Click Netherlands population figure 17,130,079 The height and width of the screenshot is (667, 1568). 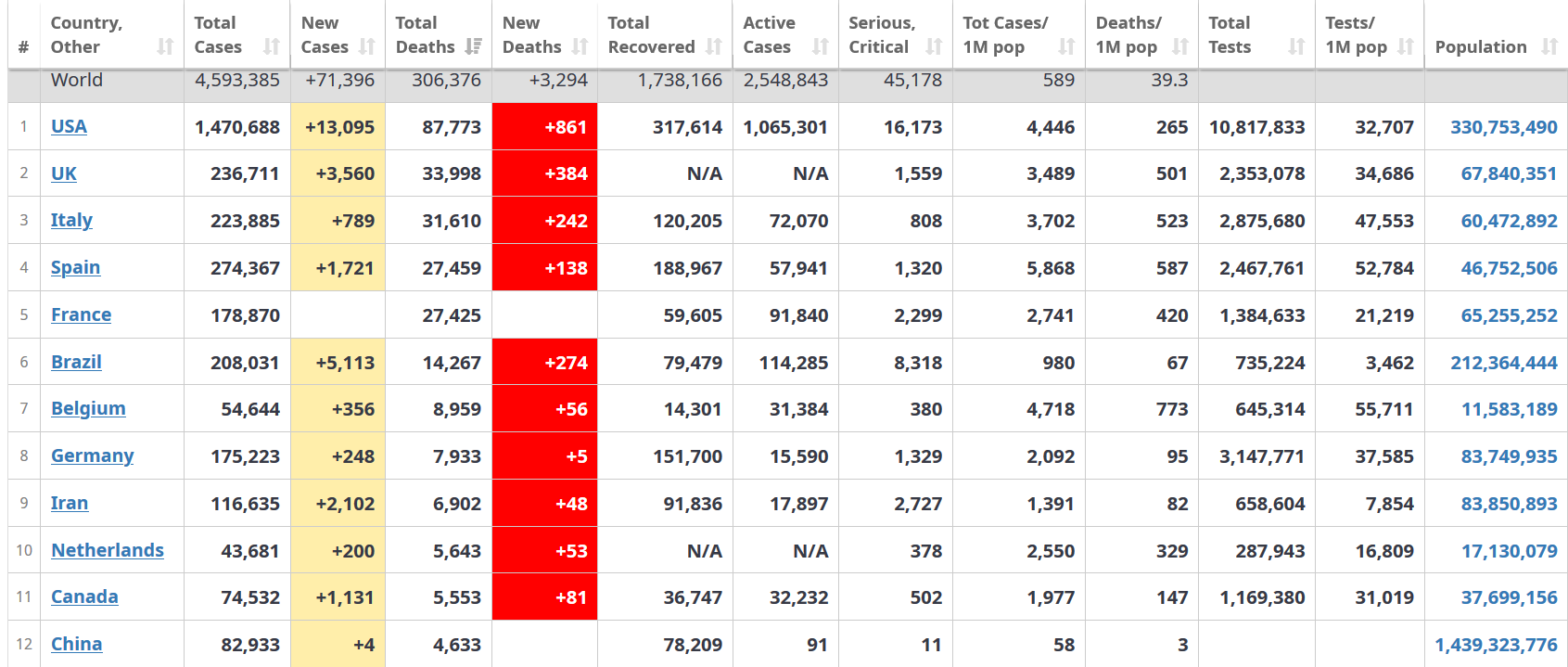pos(1510,551)
